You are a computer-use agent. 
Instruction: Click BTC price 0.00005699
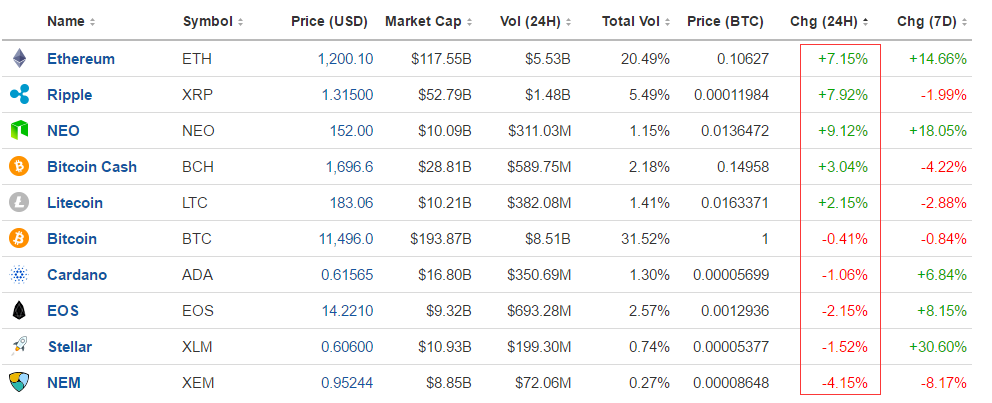tap(731, 275)
